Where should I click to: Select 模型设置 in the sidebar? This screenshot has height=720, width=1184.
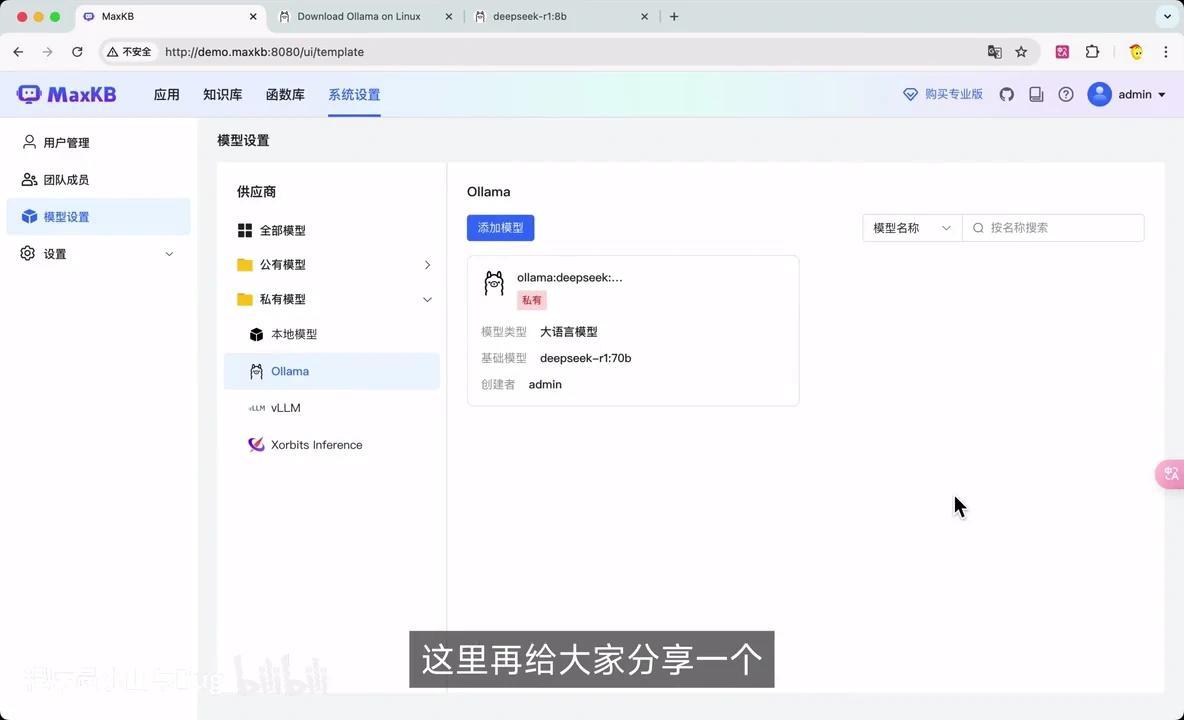point(98,217)
